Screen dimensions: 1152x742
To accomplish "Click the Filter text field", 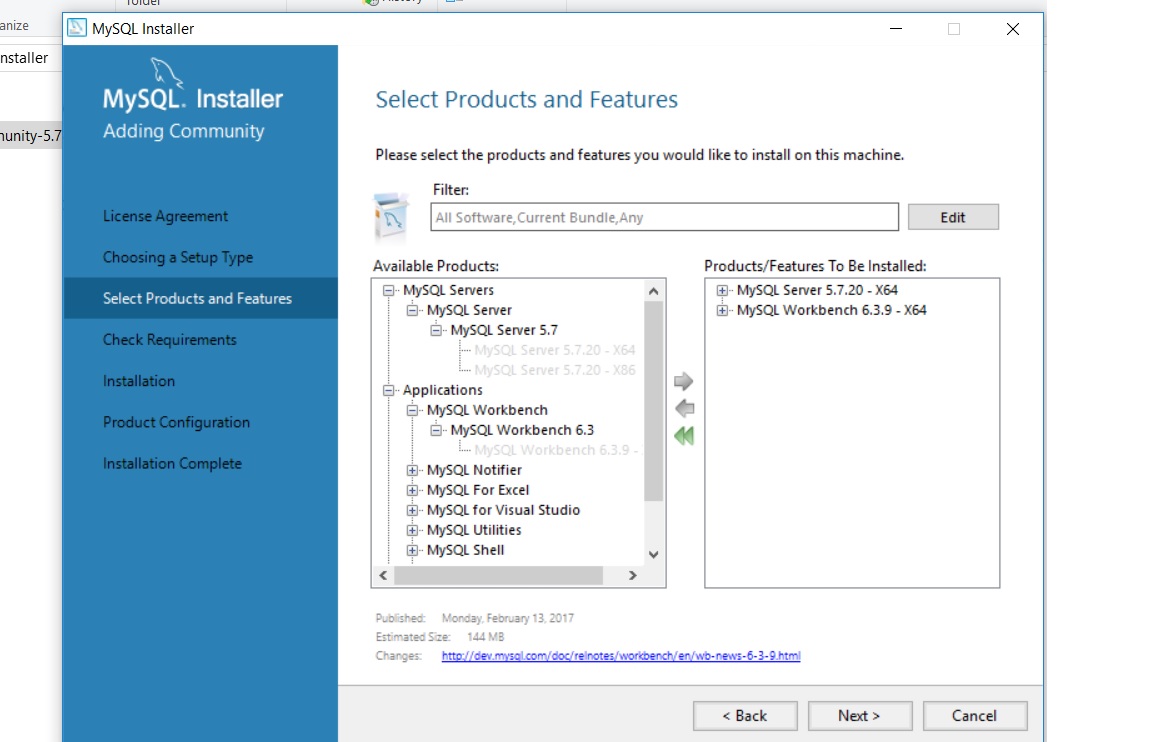I will tap(664, 217).
